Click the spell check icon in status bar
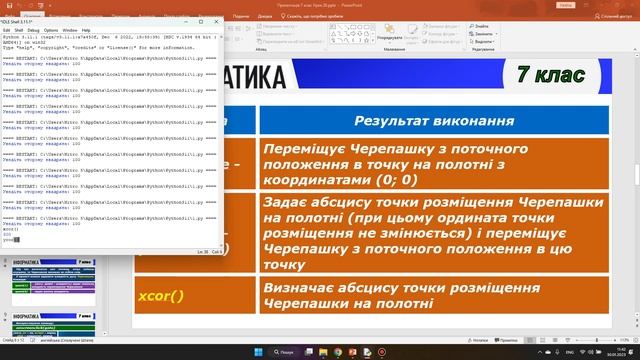 [x=33, y=340]
